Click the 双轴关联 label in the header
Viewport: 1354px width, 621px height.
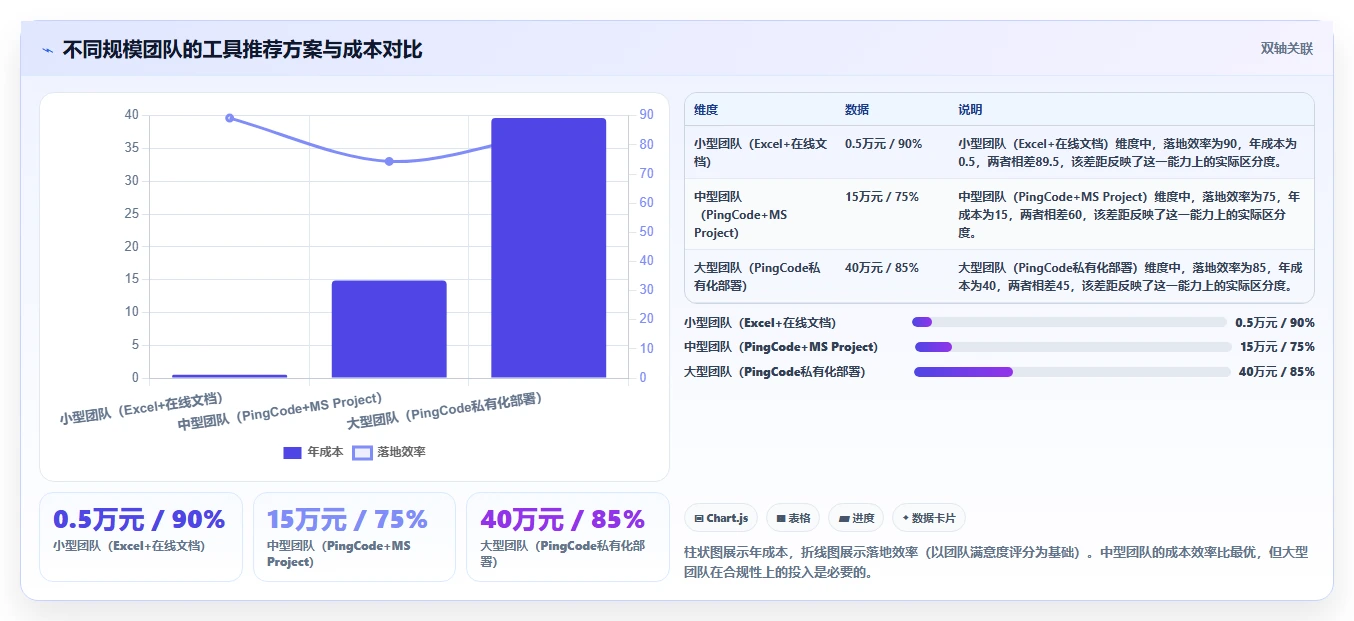click(1286, 48)
